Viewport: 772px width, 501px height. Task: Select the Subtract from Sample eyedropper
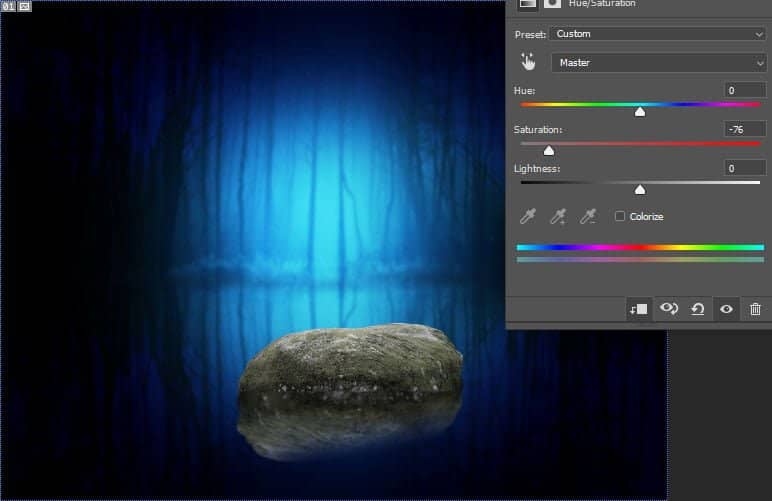(x=589, y=216)
